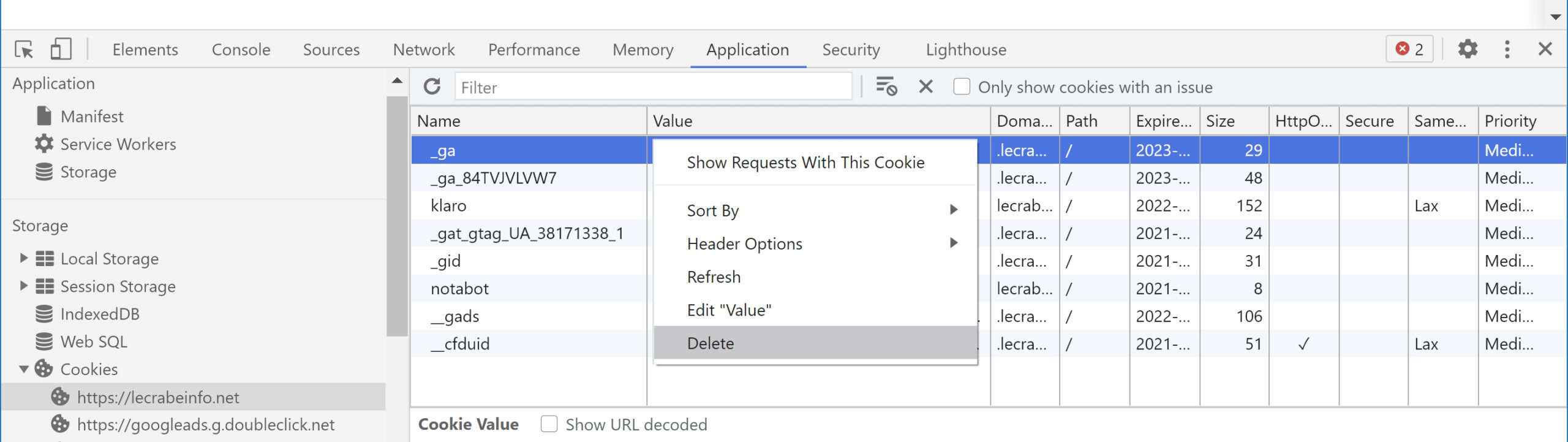Click the red error count badge
The width and height of the screenshot is (1568, 442).
tap(1409, 49)
